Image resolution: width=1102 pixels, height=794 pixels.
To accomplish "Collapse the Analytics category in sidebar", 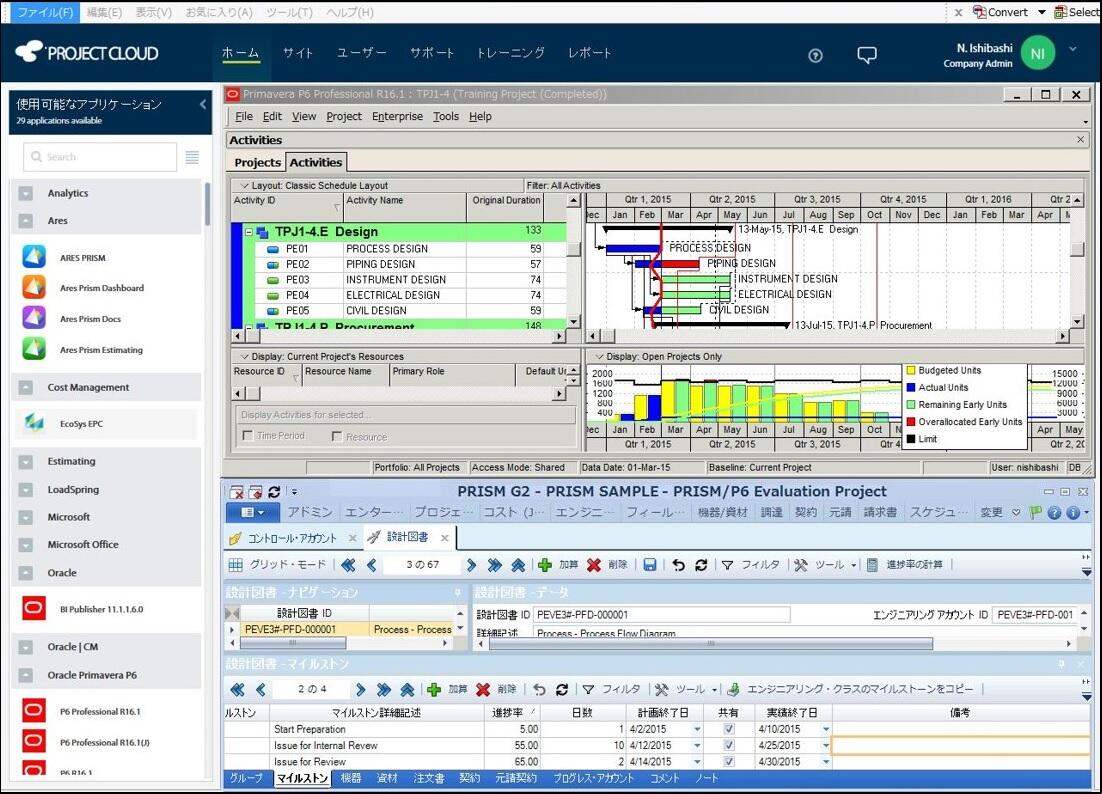I will tap(26, 193).
